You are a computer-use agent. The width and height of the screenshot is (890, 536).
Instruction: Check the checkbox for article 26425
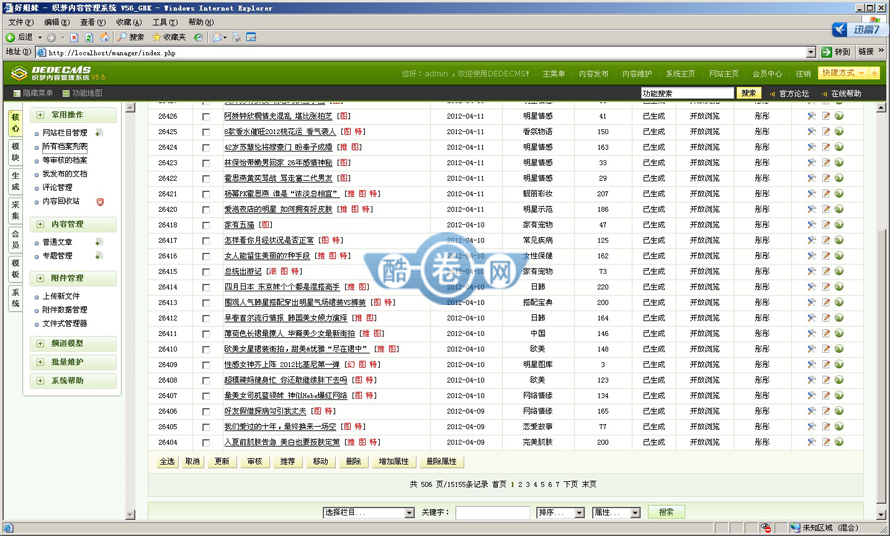pos(205,132)
